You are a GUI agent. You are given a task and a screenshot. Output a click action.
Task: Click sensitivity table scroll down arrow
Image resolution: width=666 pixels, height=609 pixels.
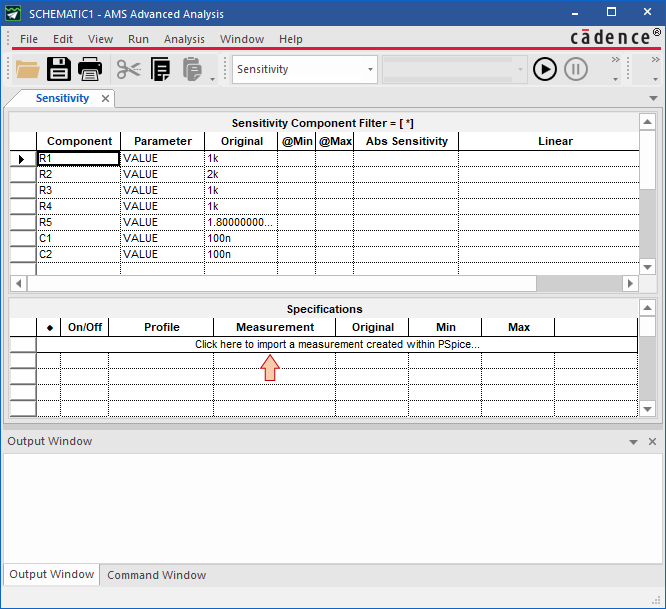tap(647, 267)
